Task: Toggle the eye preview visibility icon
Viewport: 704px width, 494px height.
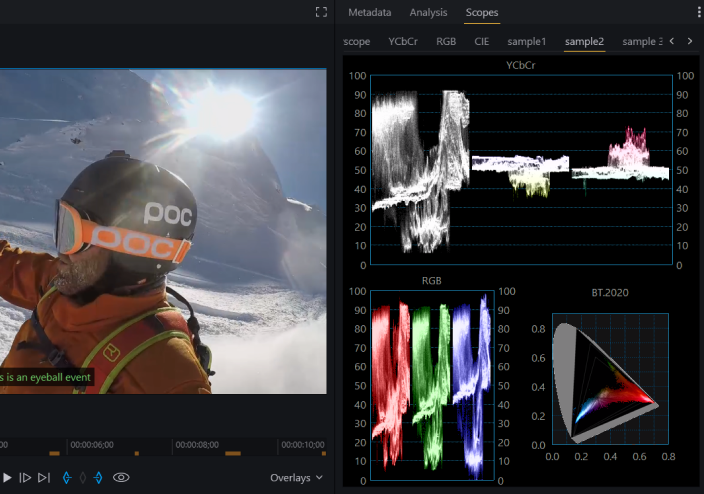Action: (x=121, y=478)
